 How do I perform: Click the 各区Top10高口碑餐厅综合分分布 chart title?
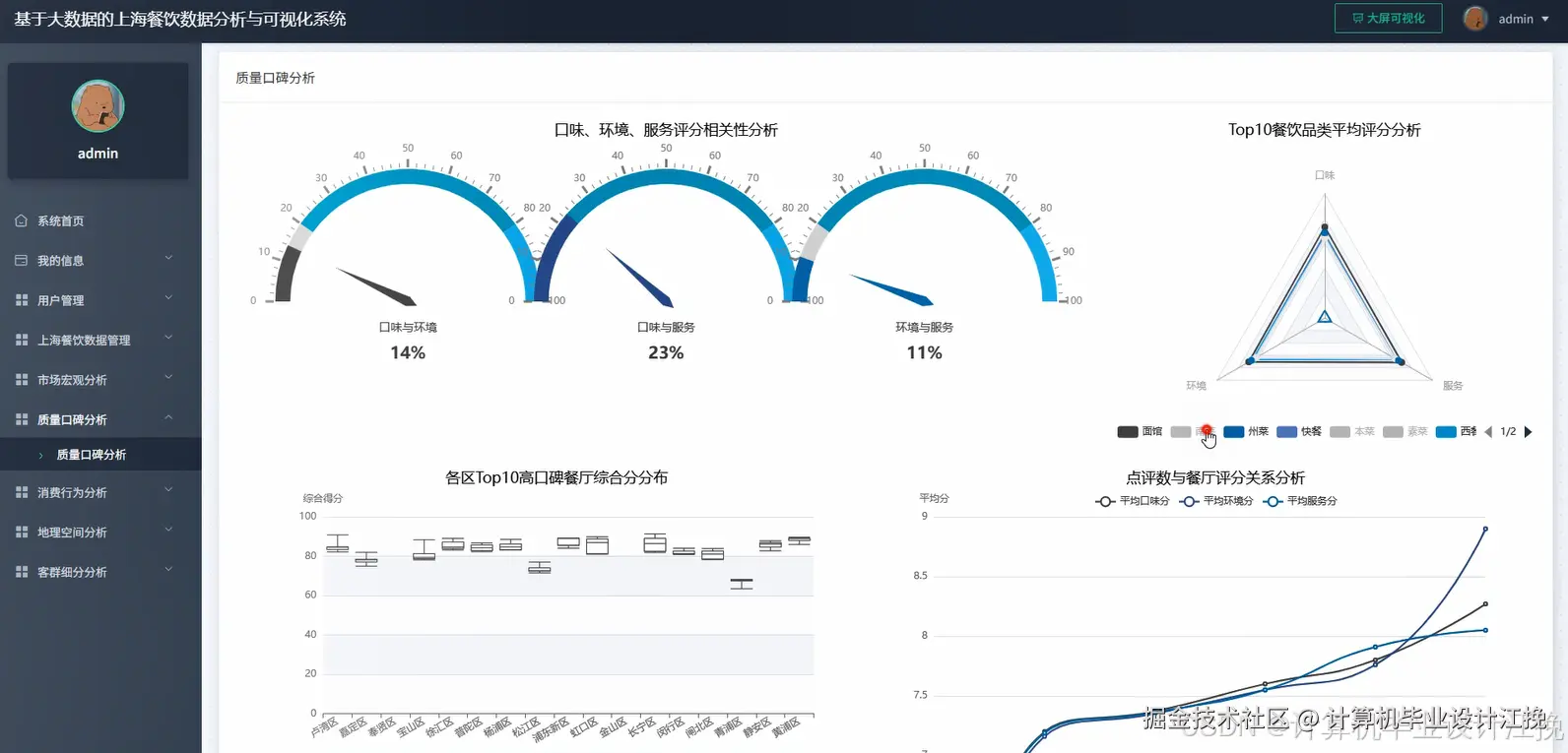coord(556,477)
